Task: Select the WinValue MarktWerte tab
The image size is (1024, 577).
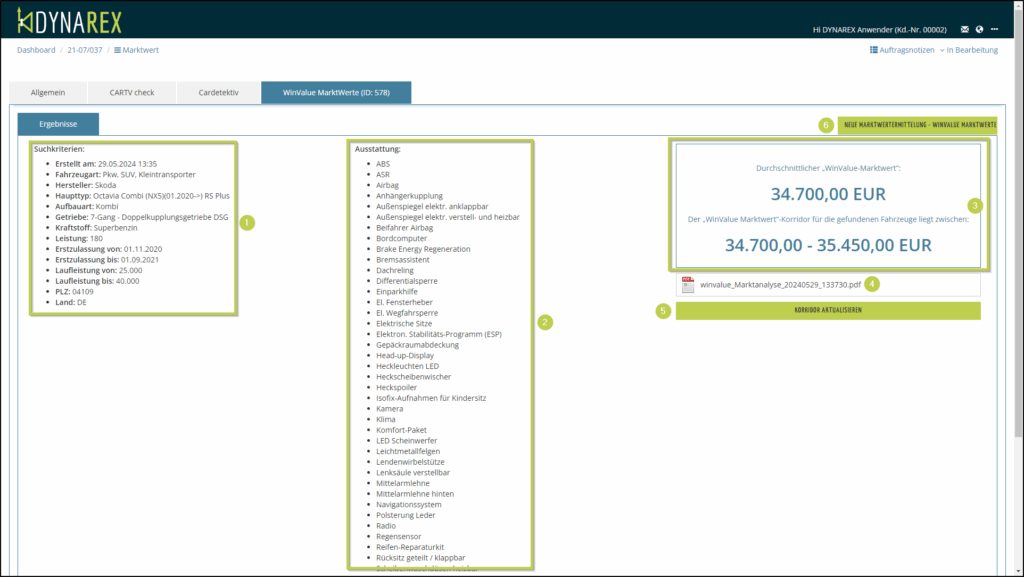Action: [335, 92]
